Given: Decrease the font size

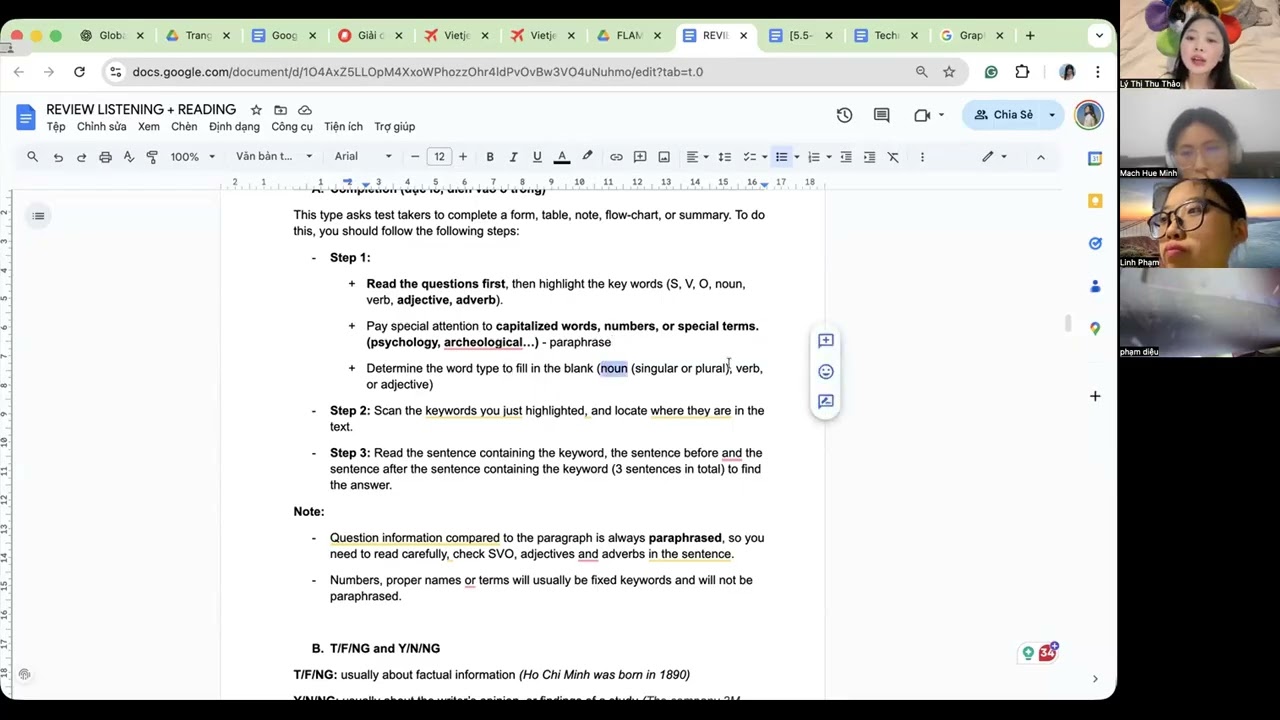Looking at the screenshot, I should 415,157.
